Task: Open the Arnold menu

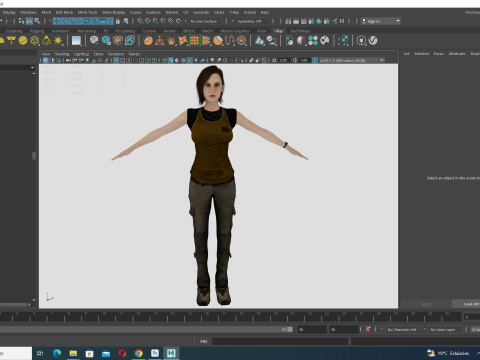Action: (250, 12)
